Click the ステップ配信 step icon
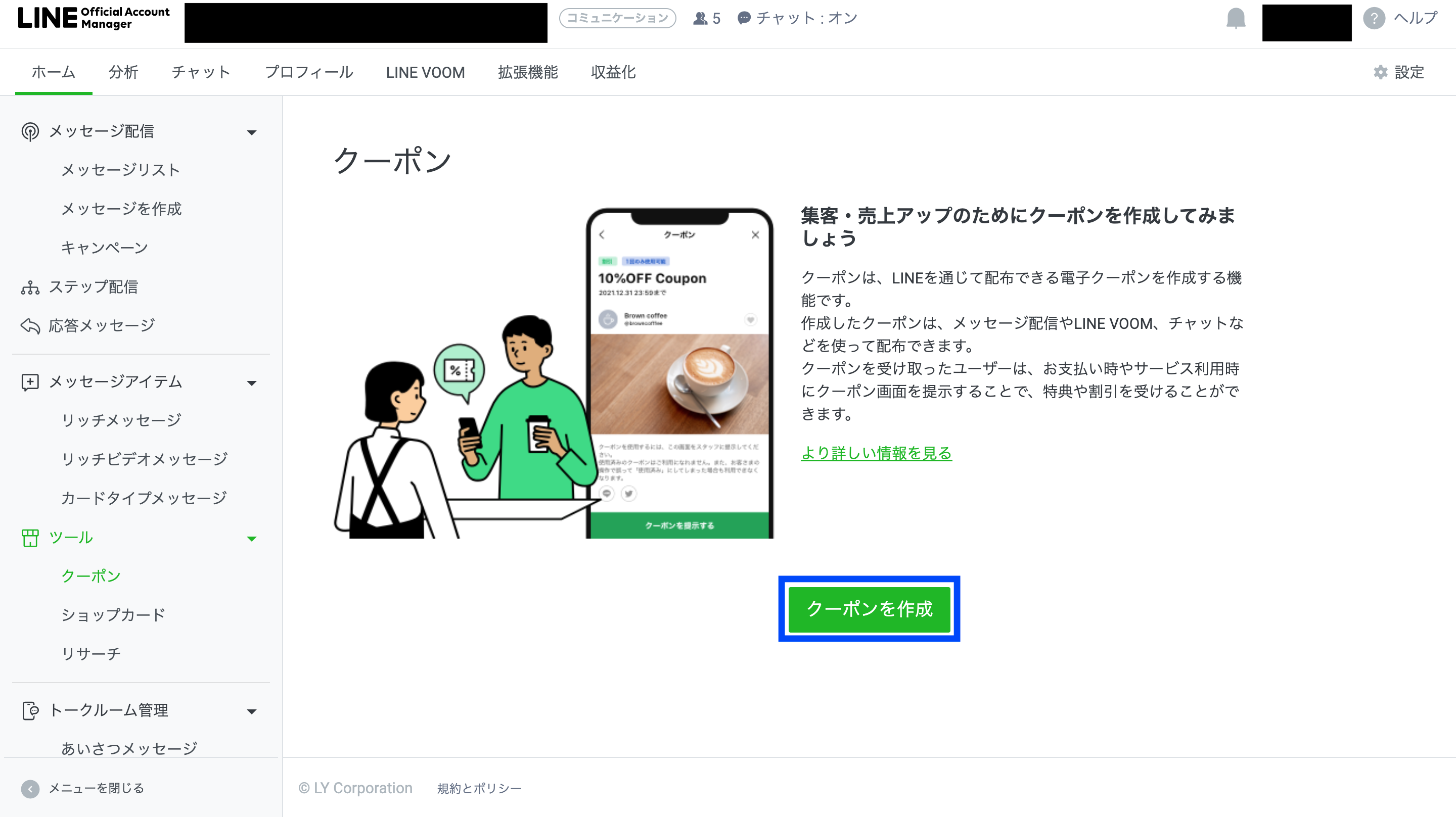The image size is (1456, 817). click(30, 287)
